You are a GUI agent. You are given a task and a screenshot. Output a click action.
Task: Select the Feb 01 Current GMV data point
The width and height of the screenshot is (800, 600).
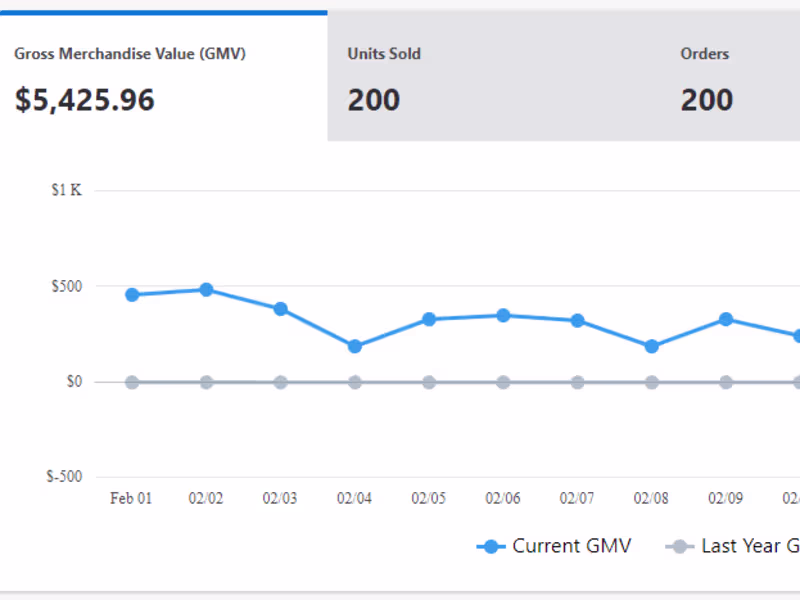click(132, 294)
